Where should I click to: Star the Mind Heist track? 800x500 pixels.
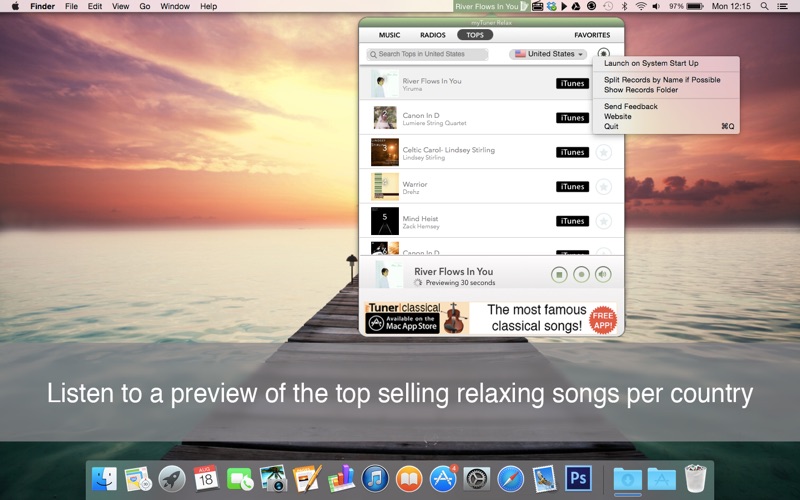(x=604, y=221)
